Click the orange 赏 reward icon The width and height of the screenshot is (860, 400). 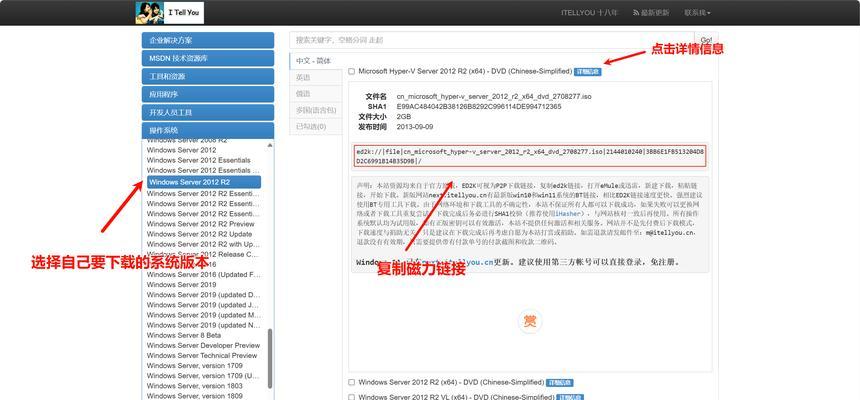530,322
